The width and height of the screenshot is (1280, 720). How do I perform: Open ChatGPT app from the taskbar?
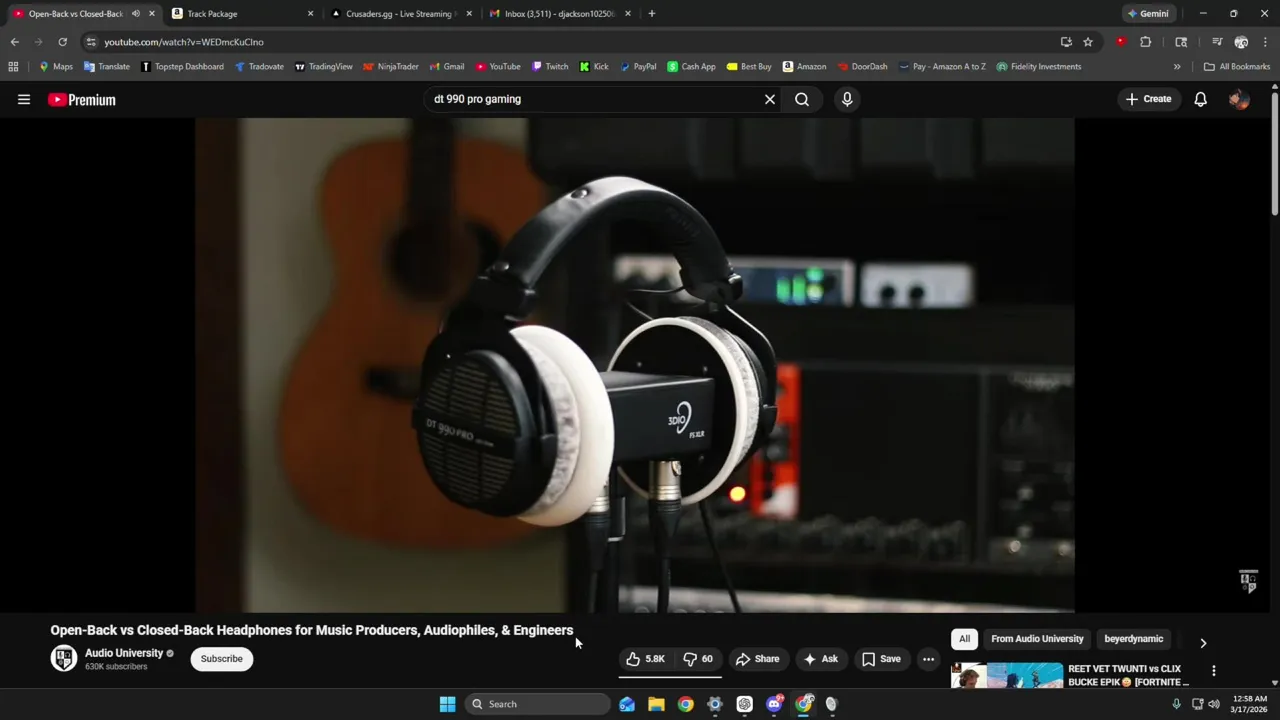(744, 704)
